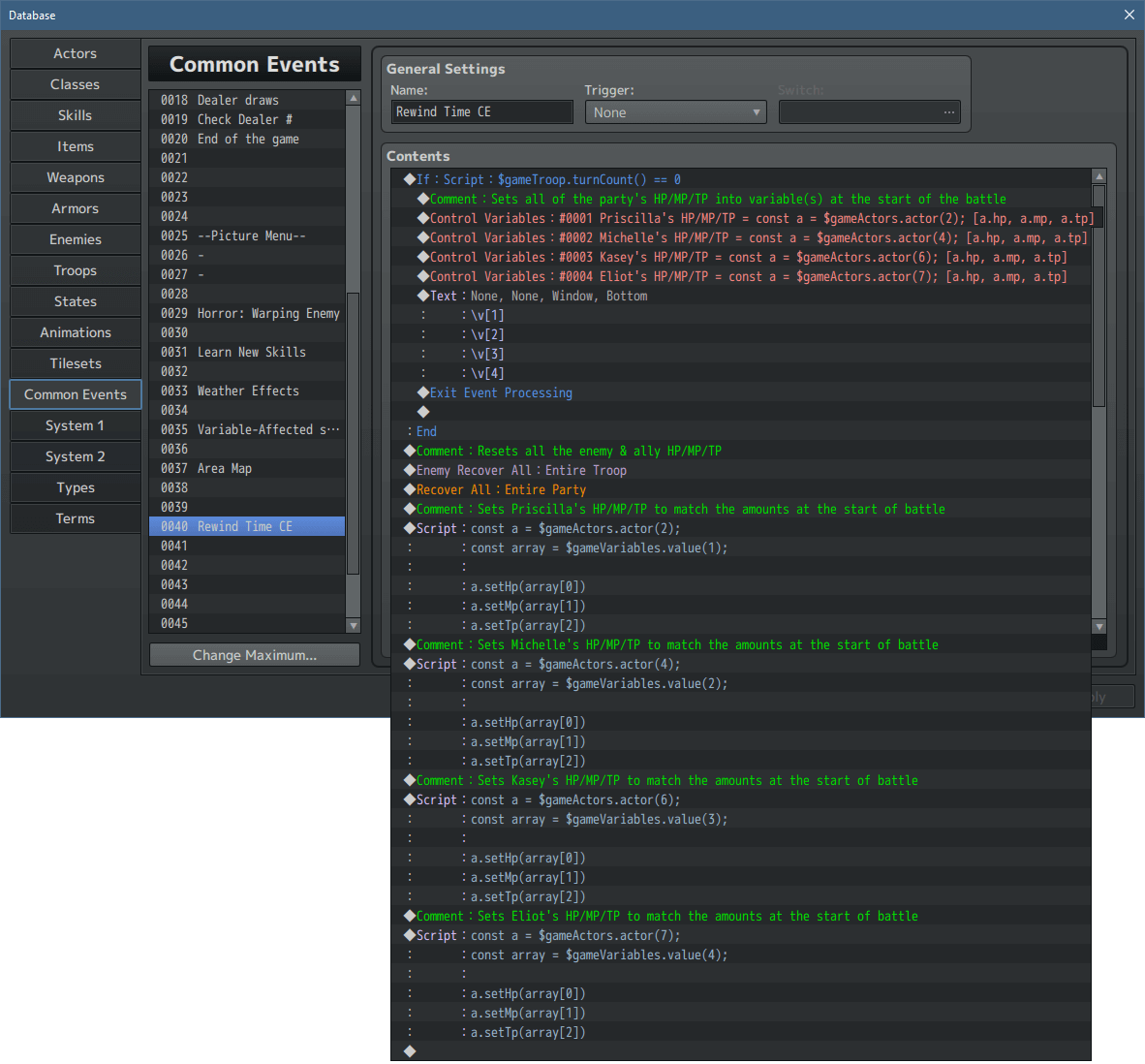The image size is (1145, 1064).
Task: Open the Trigger dropdown set to None
Action: coord(675,112)
